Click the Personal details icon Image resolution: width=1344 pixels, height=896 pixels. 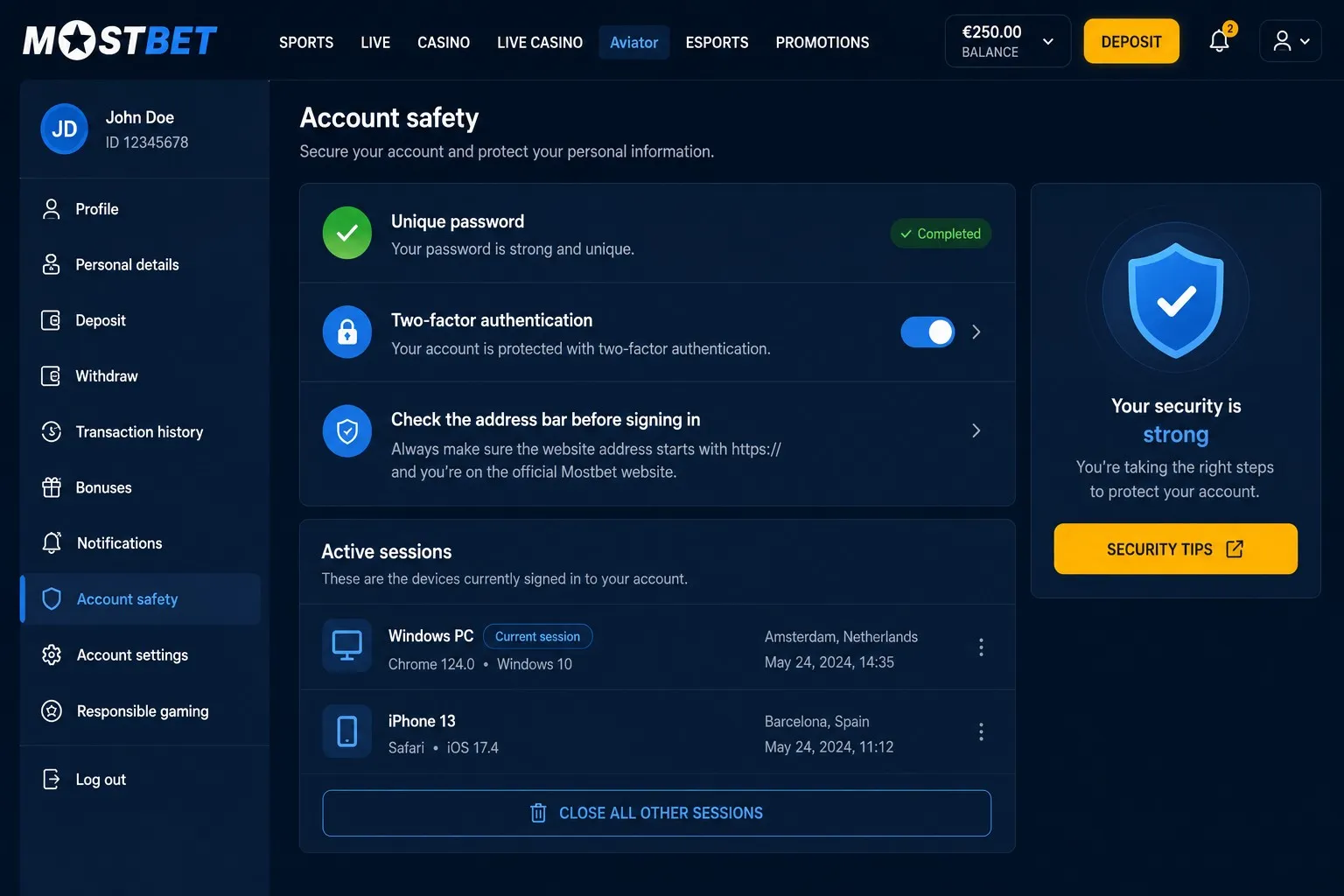52,264
